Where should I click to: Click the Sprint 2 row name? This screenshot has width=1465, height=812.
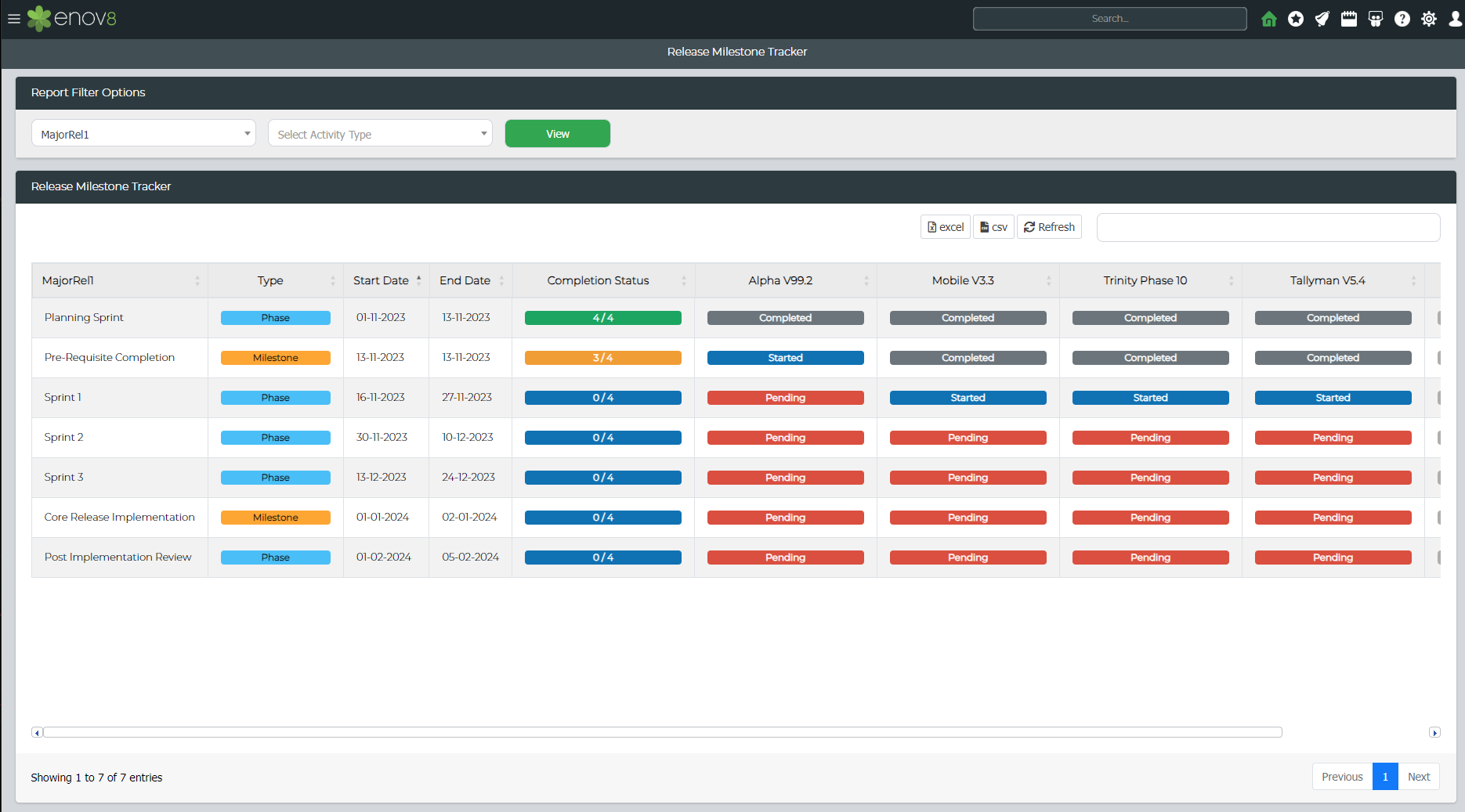[x=63, y=437]
